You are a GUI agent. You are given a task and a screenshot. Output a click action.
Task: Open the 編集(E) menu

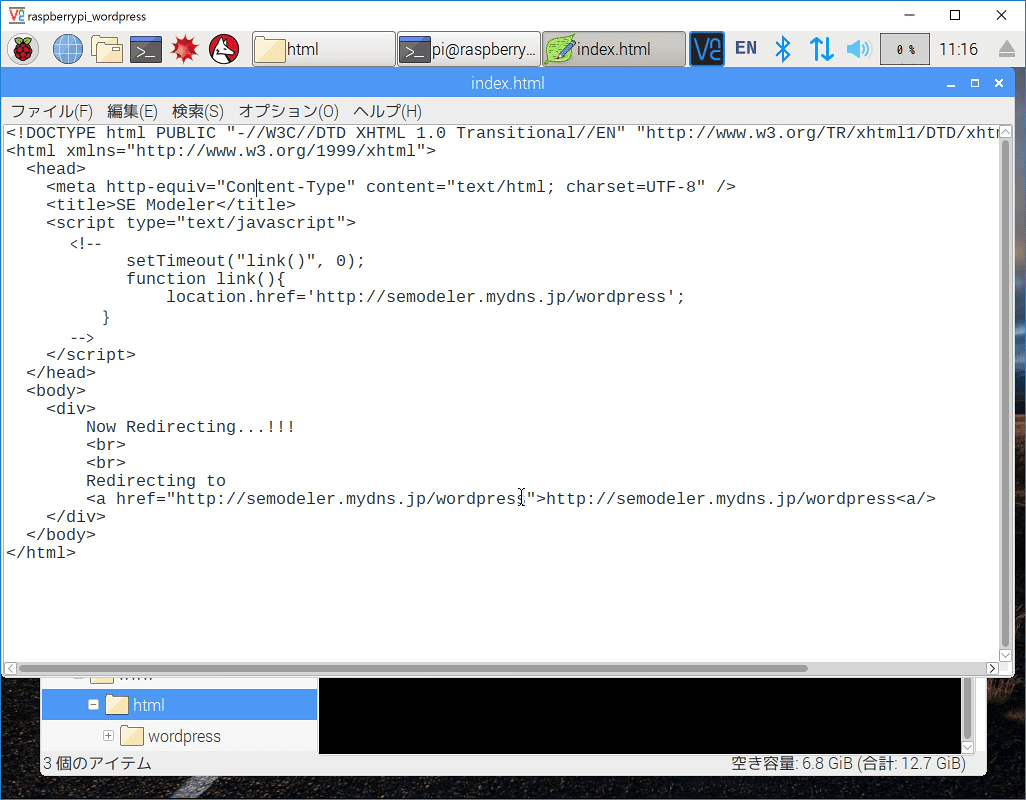coord(132,111)
